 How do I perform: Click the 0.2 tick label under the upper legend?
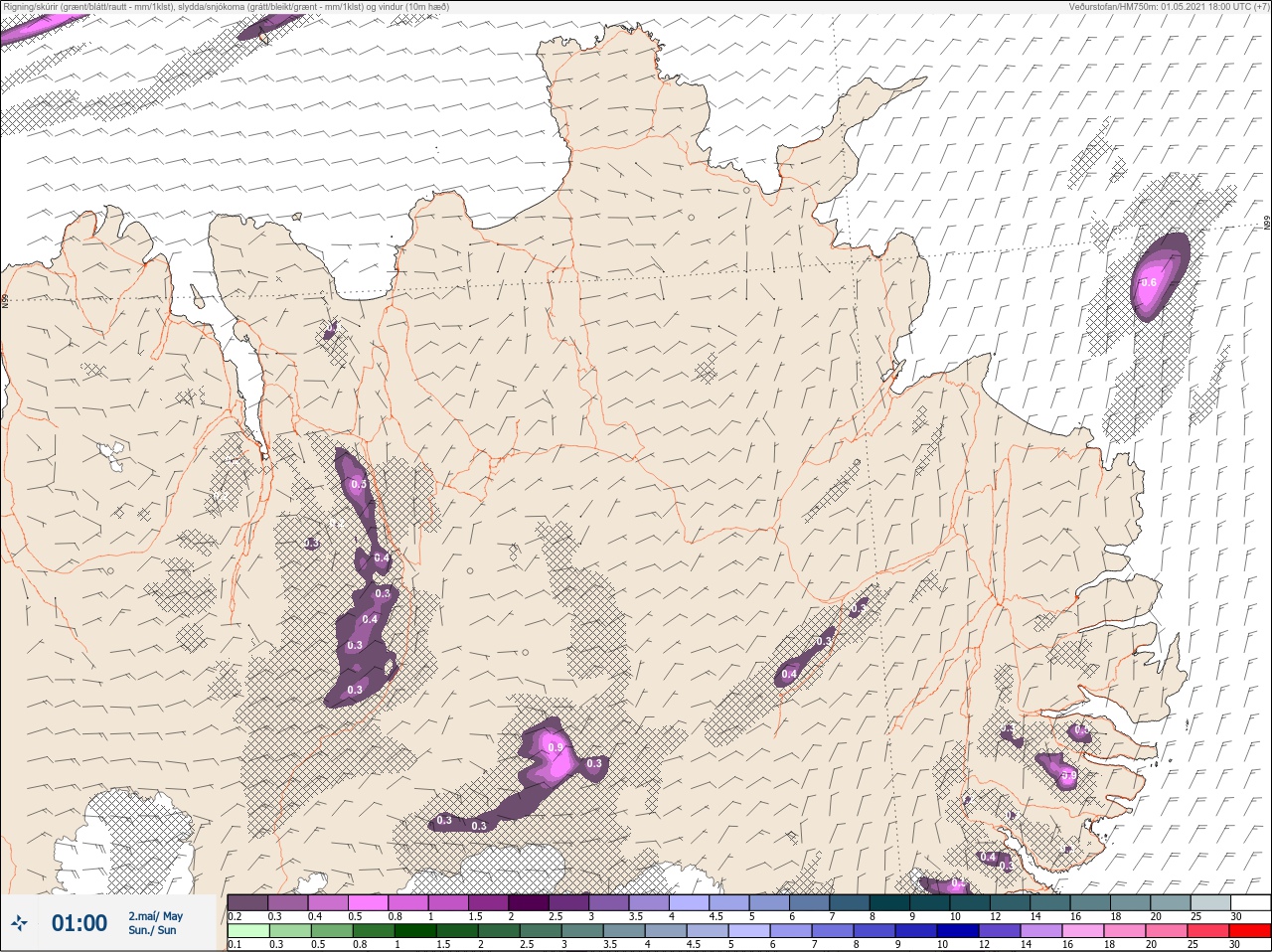234,916
